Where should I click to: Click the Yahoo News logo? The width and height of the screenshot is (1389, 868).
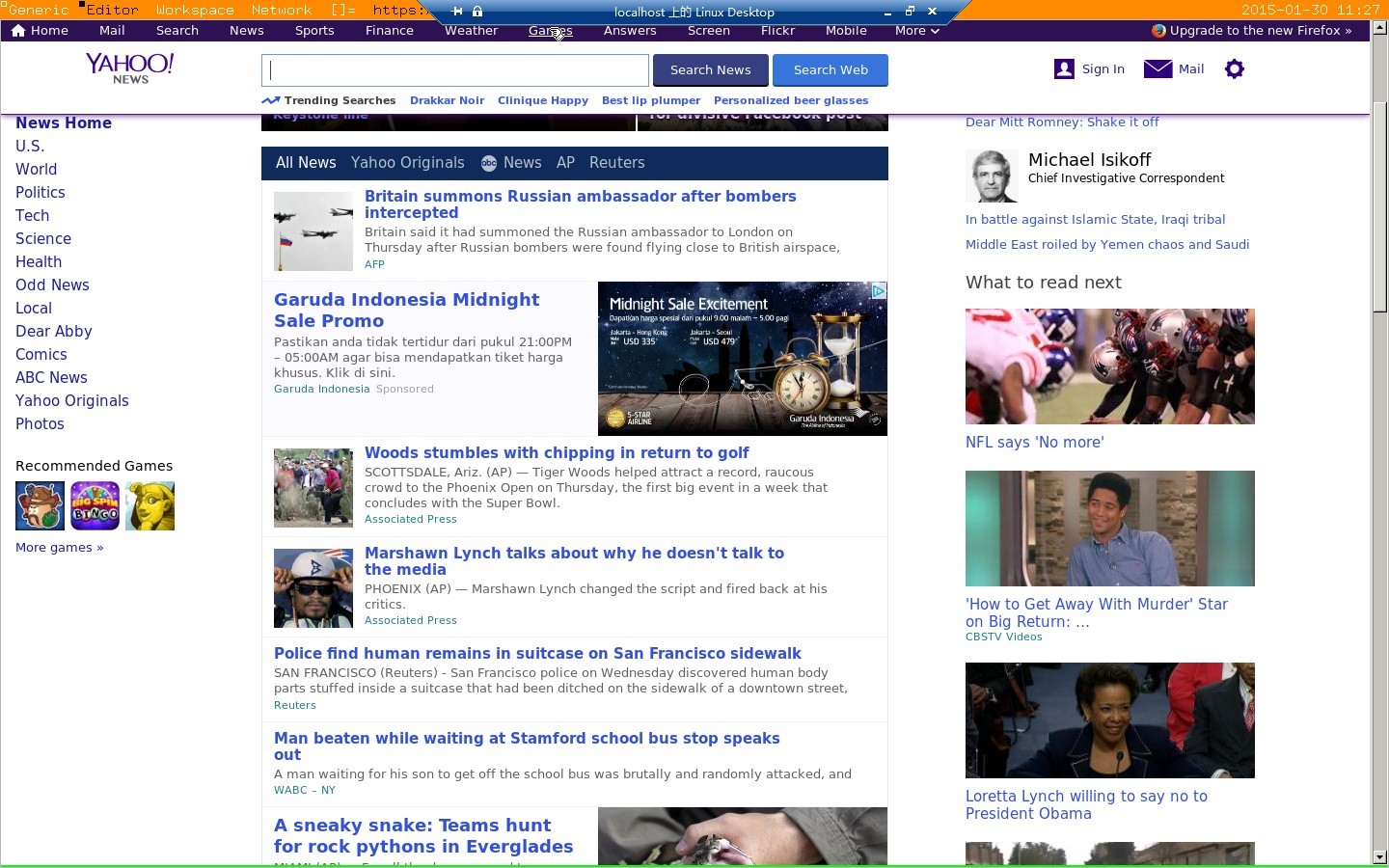coord(130,68)
